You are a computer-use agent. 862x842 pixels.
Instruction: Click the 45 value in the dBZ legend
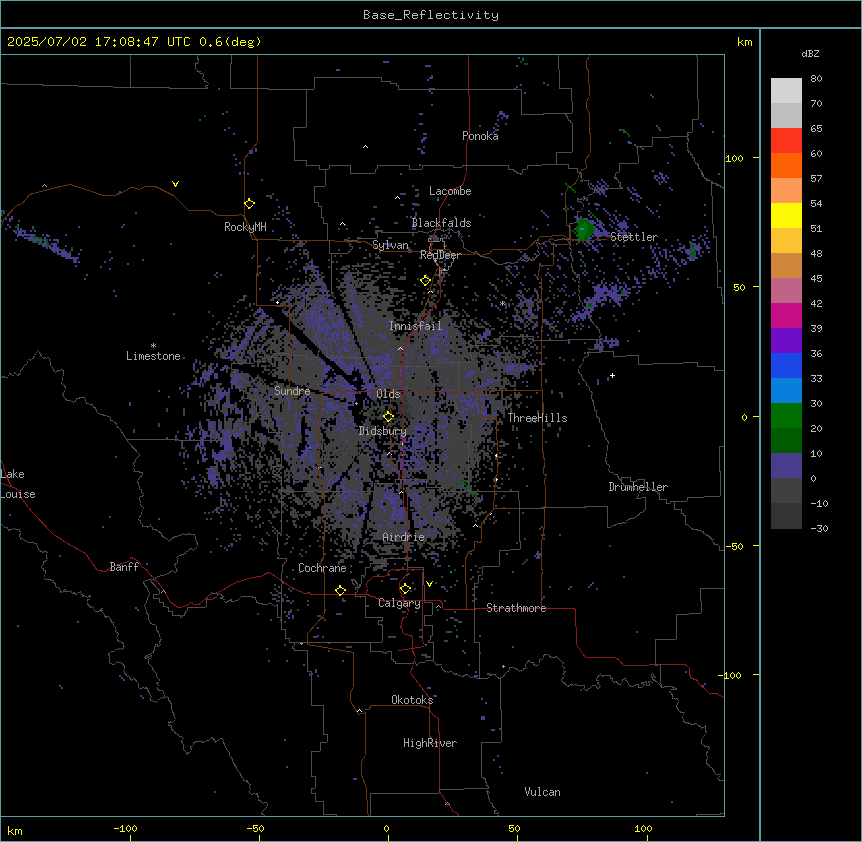click(x=816, y=279)
